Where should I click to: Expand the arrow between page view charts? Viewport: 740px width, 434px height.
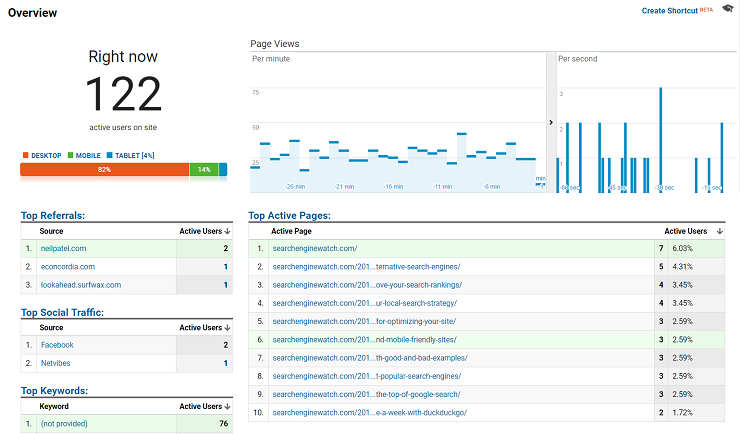tap(552, 122)
